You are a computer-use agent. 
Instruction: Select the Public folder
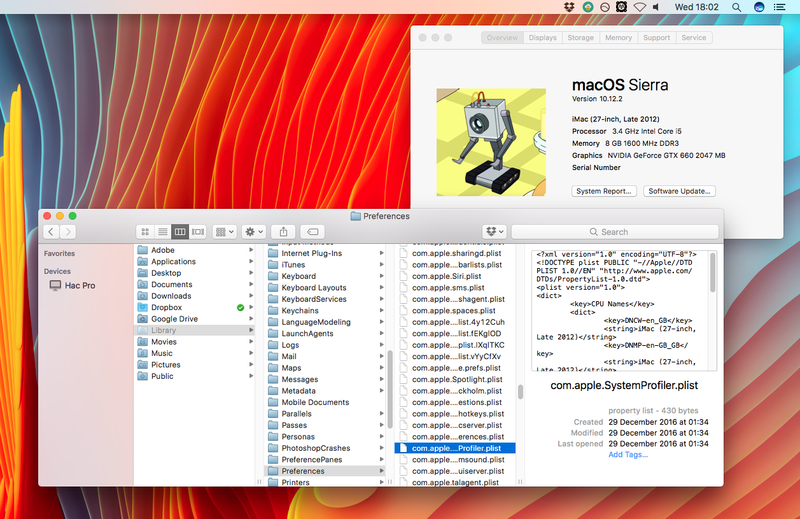click(x=195, y=376)
